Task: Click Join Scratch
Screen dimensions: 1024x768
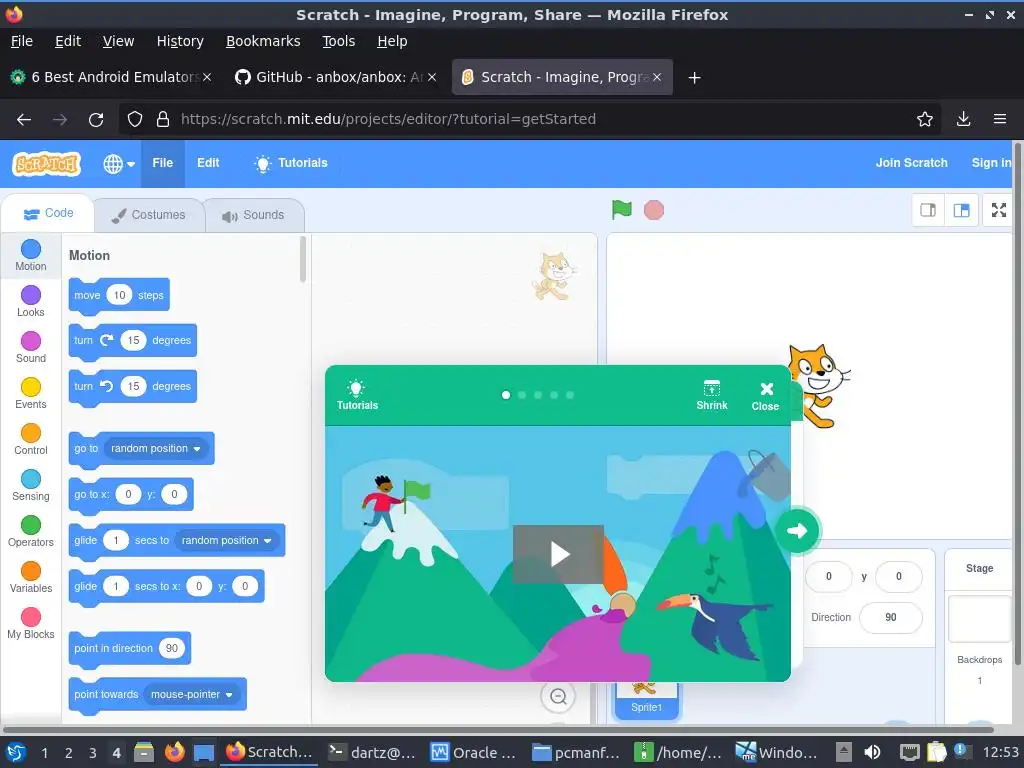Action: click(x=911, y=163)
